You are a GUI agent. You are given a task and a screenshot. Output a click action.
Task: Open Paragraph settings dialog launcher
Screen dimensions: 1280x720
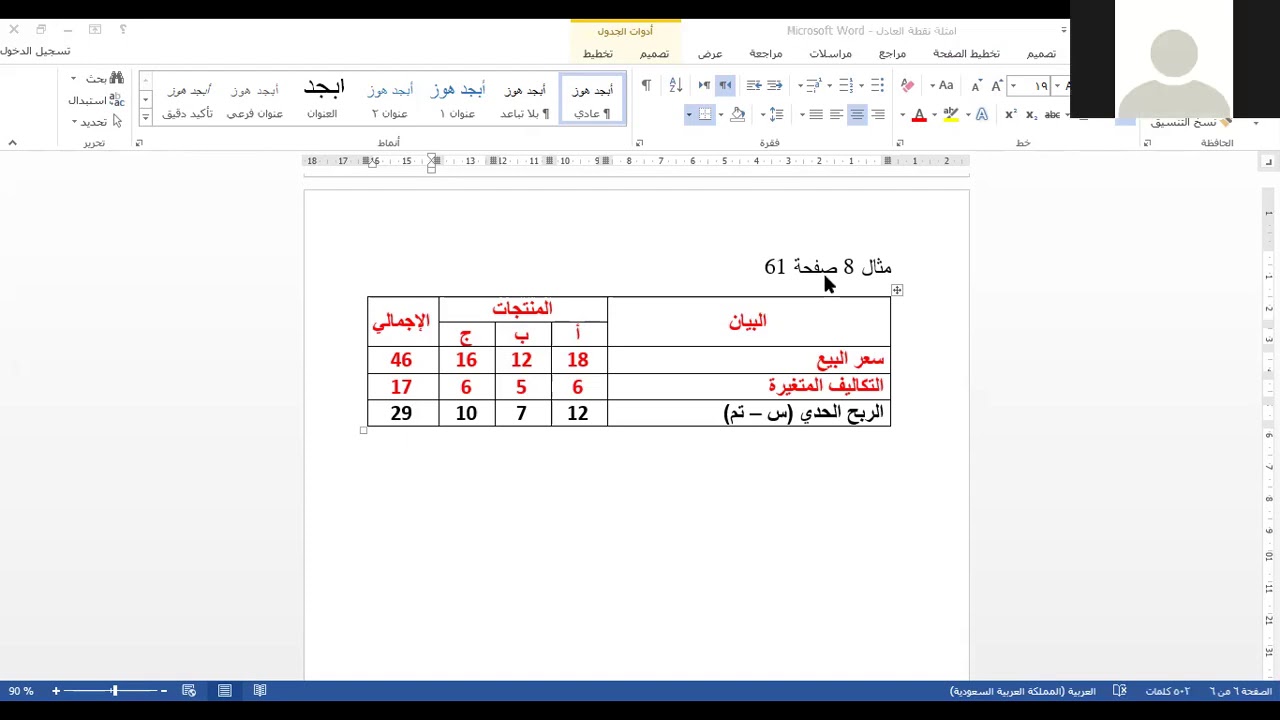(639, 143)
